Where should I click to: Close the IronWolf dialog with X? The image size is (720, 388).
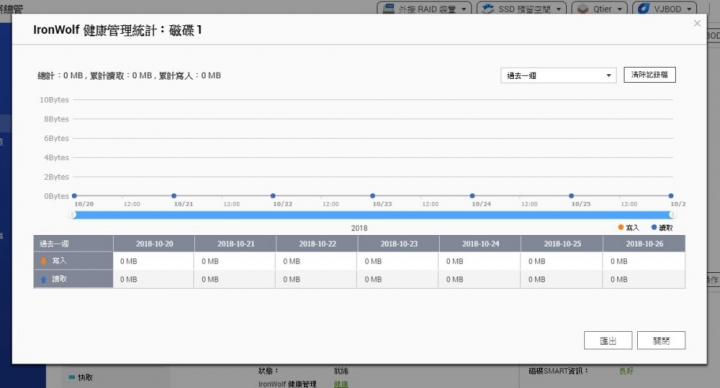(697, 23)
